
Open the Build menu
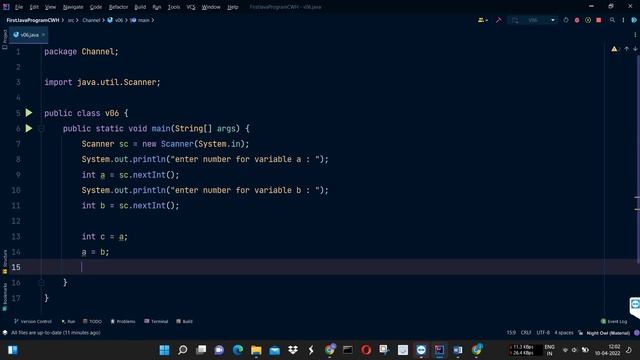point(140,7)
